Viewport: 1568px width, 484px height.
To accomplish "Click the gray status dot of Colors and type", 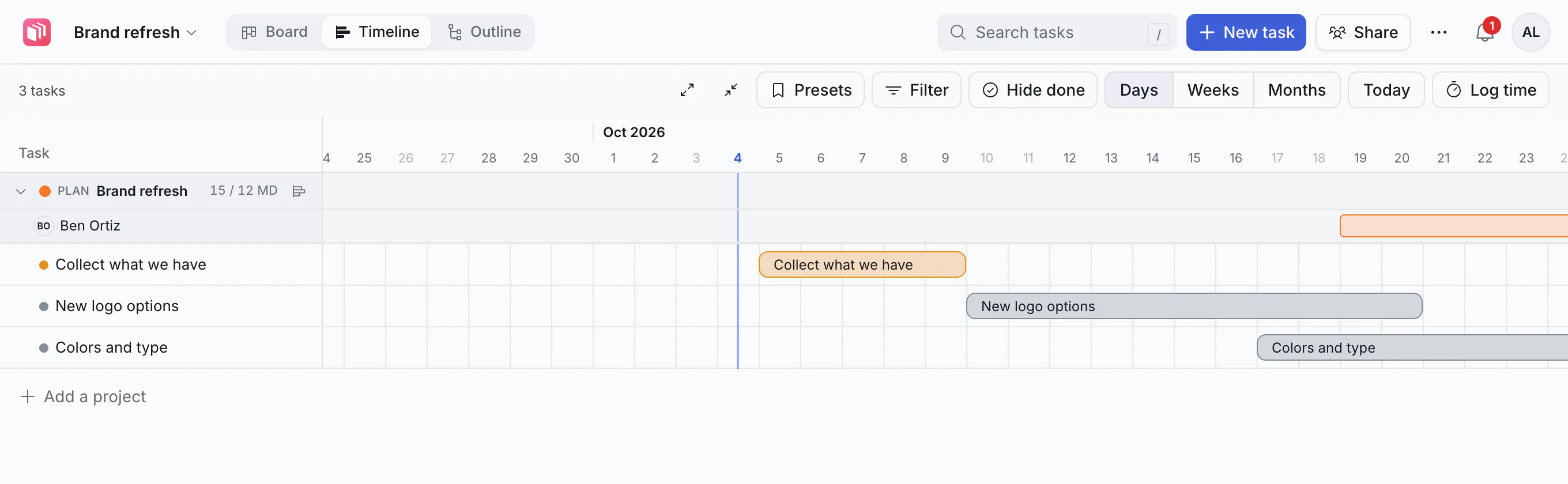I will tap(44, 348).
